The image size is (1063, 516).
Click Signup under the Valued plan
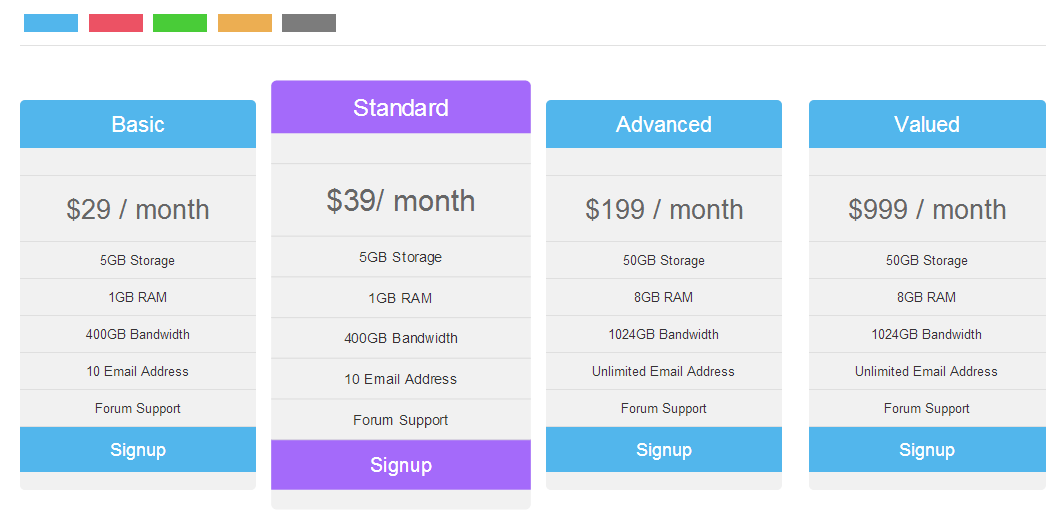pyautogui.click(x=927, y=450)
